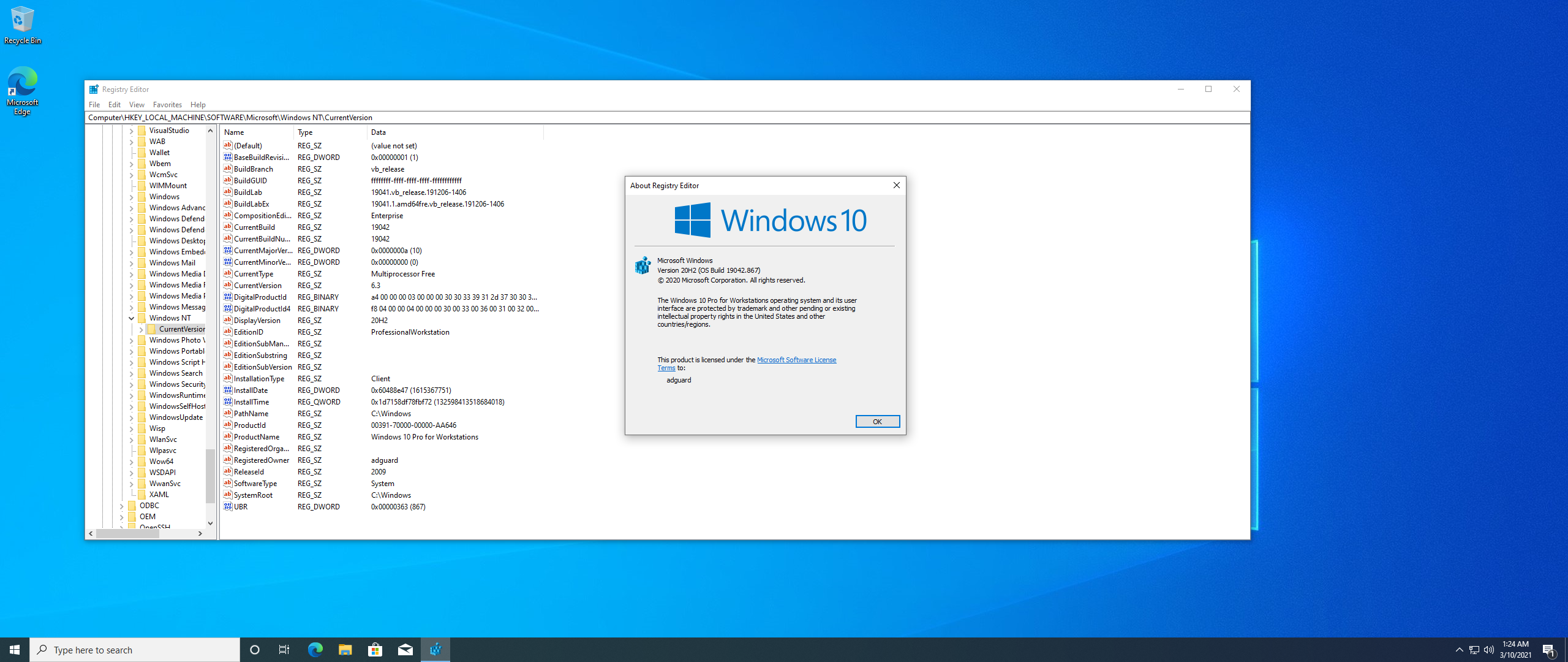Viewport: 1568px width, 662px height.
Task: Launch Edge from the taskbar
Action: pyautogui.click(x=315, y=650)
